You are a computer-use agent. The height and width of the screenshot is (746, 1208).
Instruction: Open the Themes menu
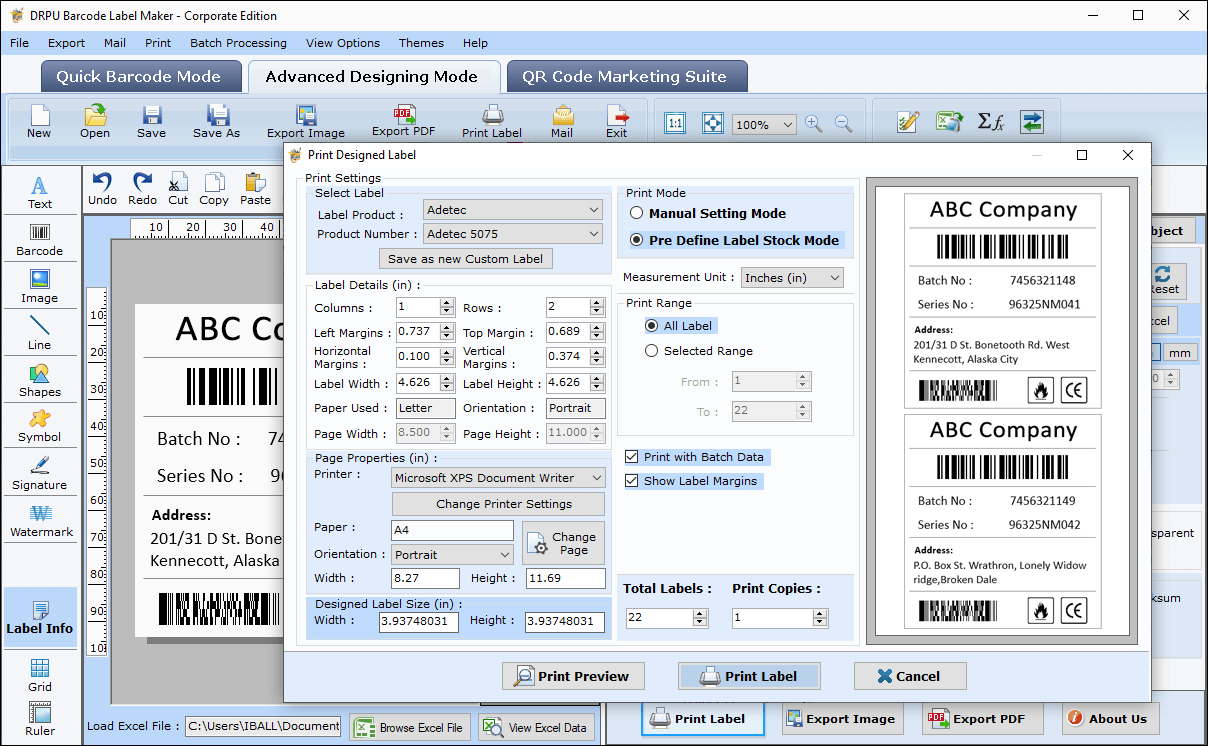[x=421, y=43]
